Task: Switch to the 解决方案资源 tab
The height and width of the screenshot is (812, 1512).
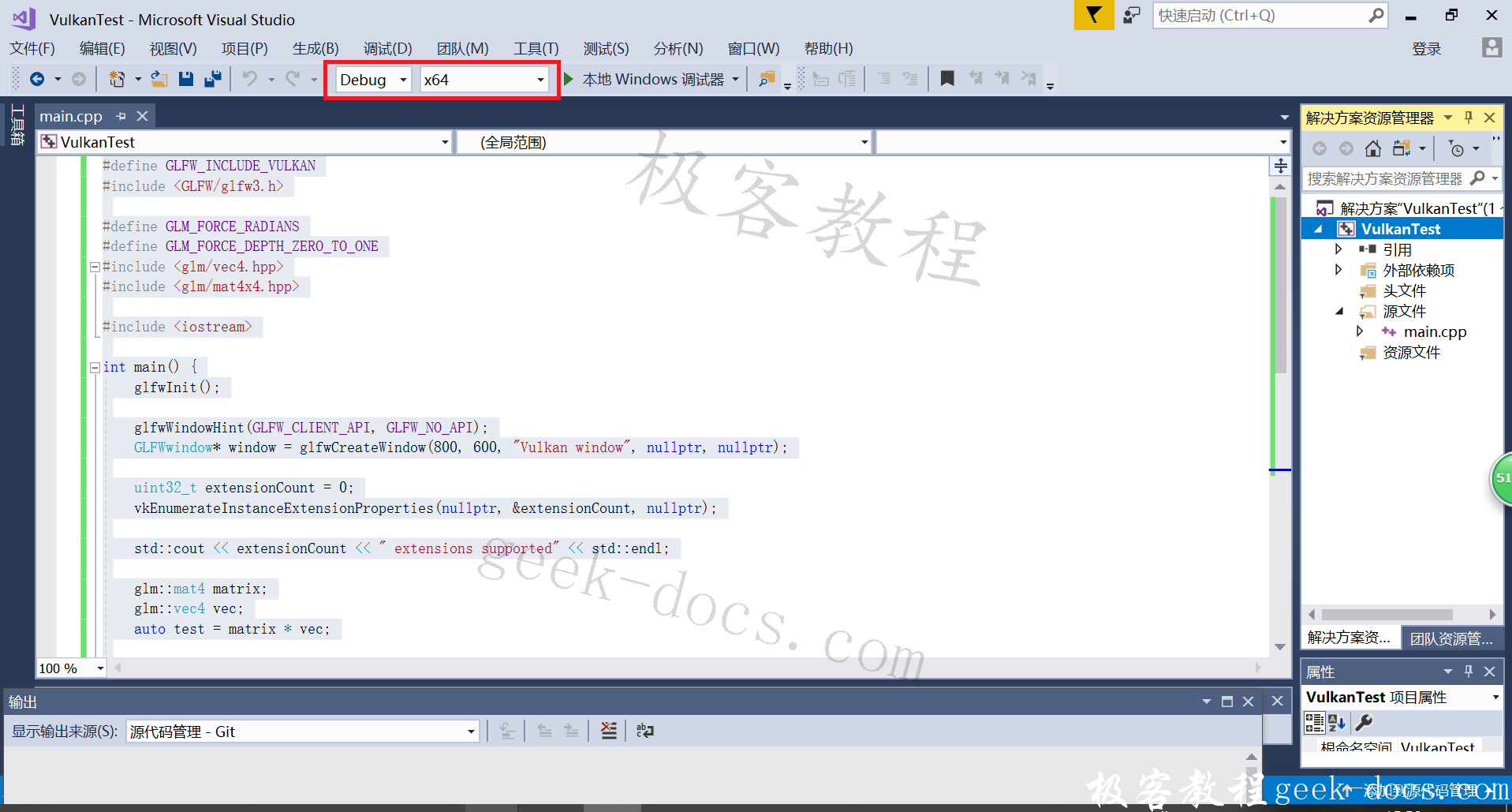Action: coord(1350,638)
